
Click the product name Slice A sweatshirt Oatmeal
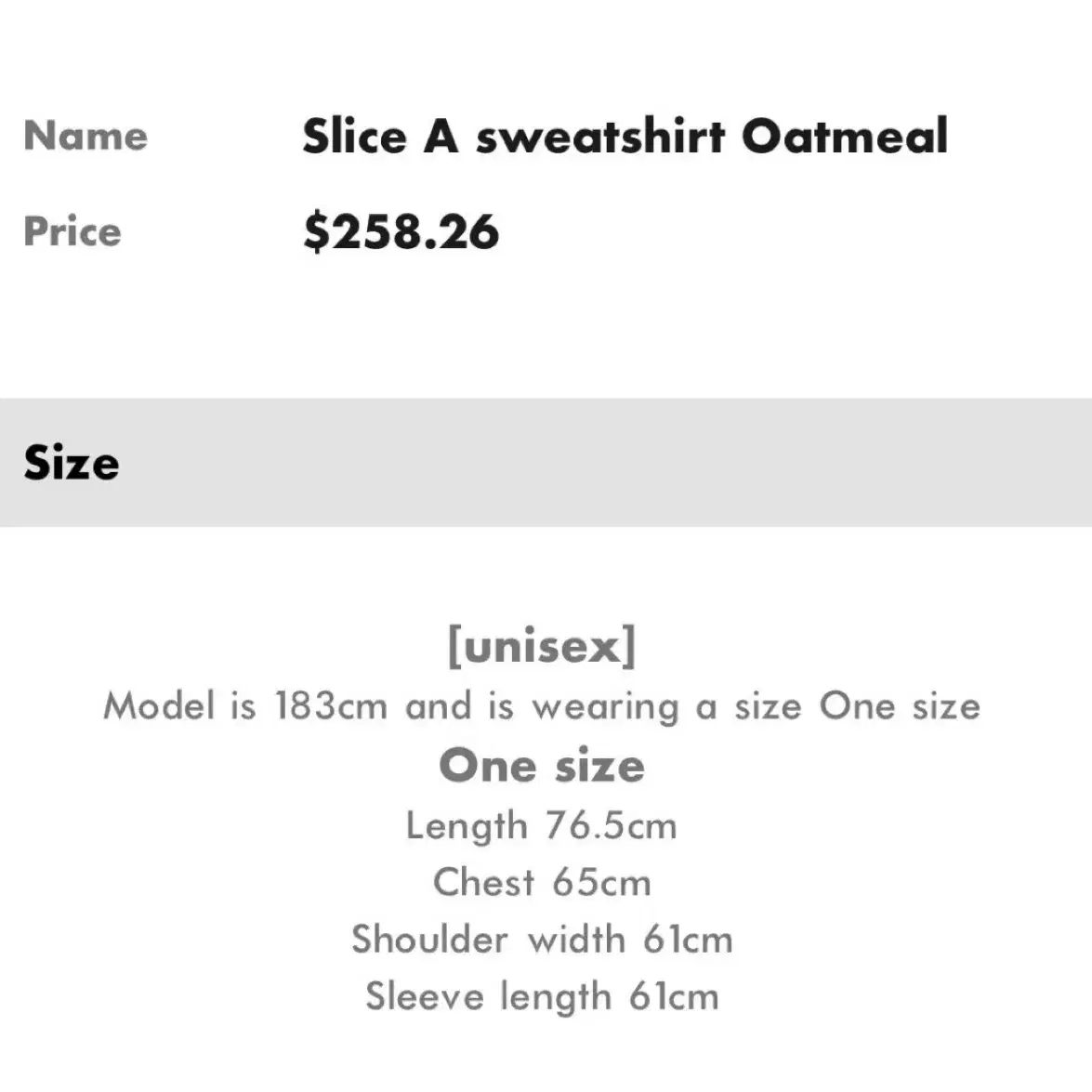coord(625,136)
